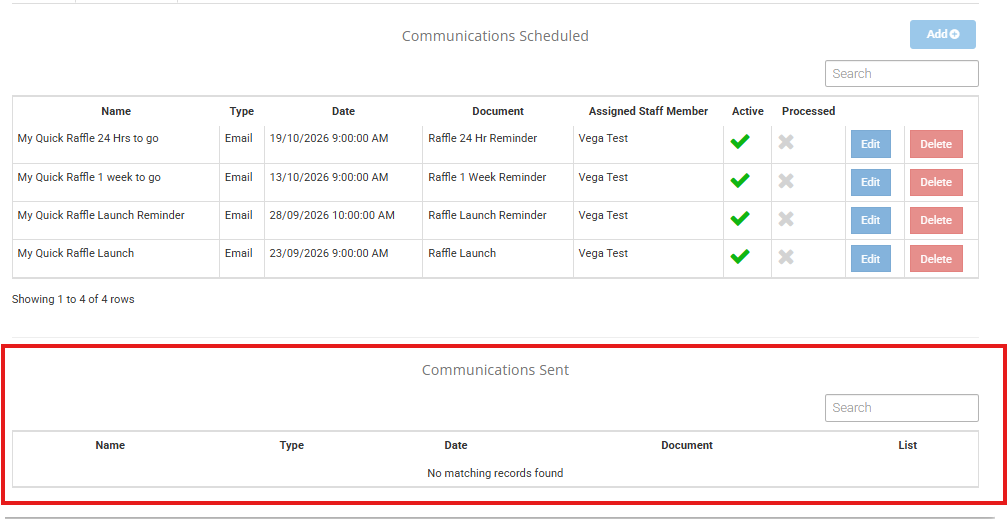Click Processed cross for Launch Reminder row
Viewport: 1008px width, 519px height.
pos(786,219)
